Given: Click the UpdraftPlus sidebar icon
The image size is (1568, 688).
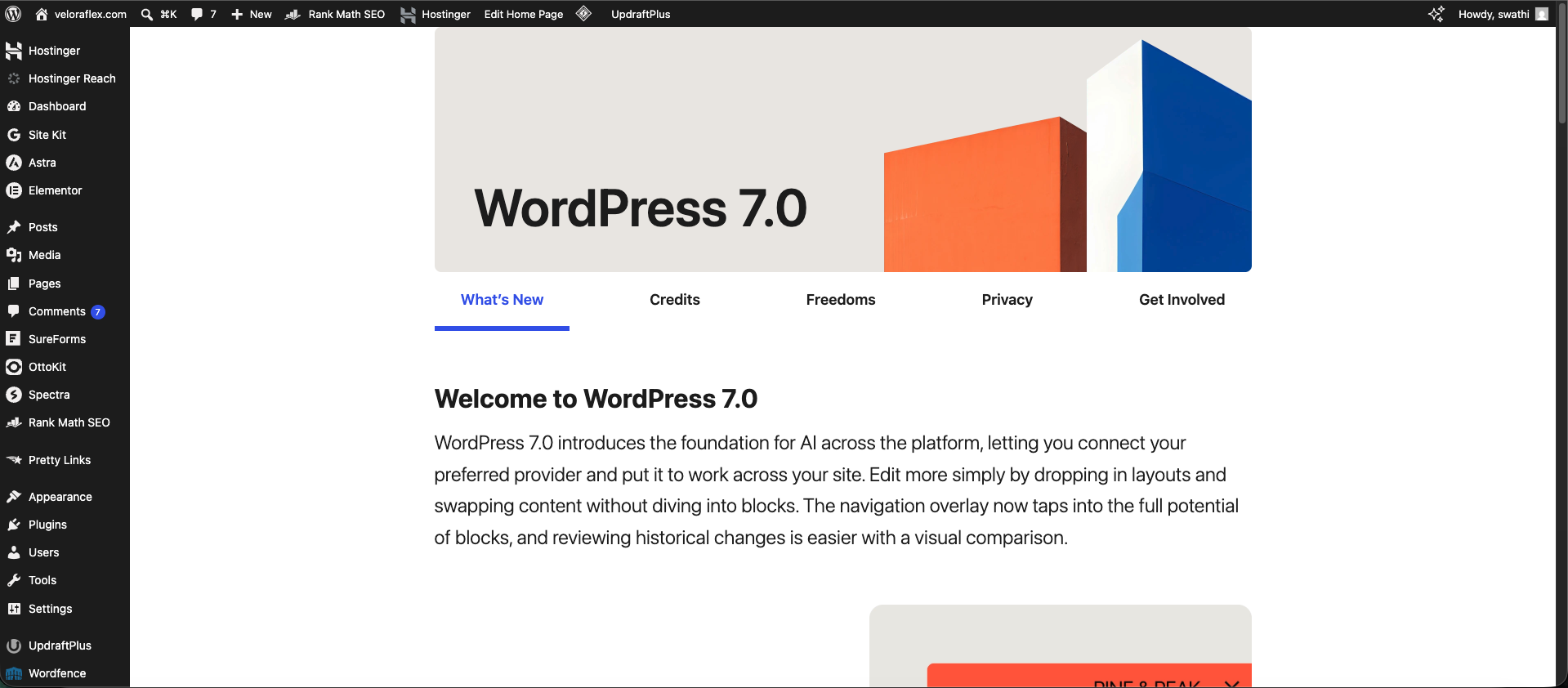Looking at the screenshot, I should point(14,646).
